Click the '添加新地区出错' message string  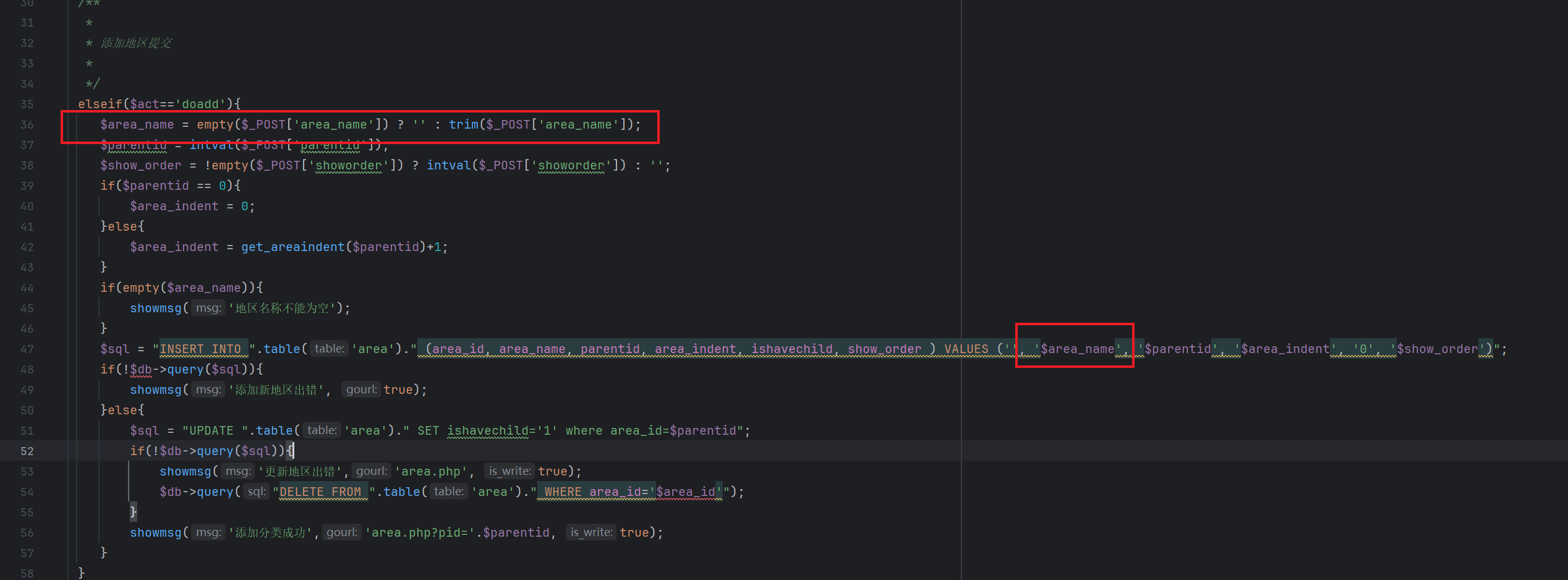coord(276,390)
